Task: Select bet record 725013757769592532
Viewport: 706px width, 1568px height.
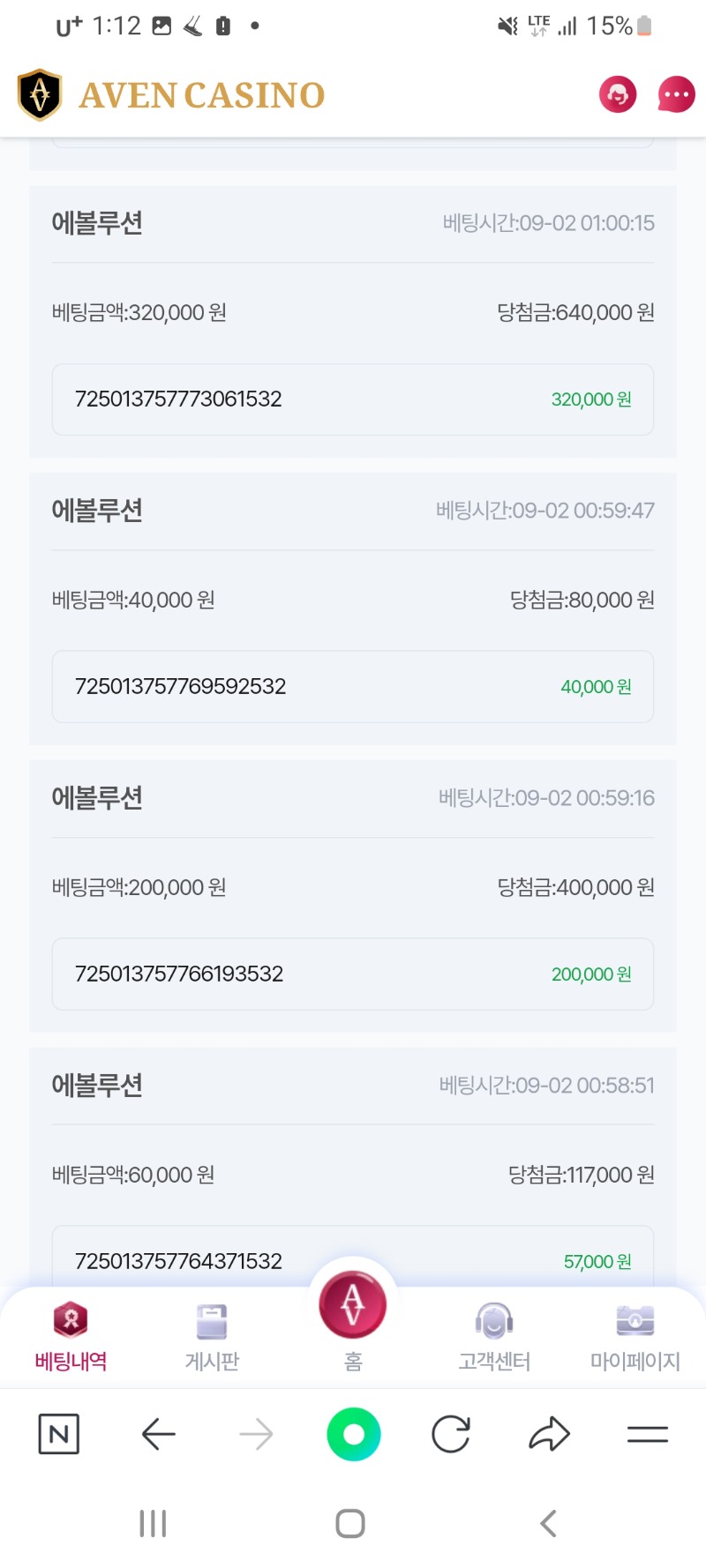Action: coord(353,687)
